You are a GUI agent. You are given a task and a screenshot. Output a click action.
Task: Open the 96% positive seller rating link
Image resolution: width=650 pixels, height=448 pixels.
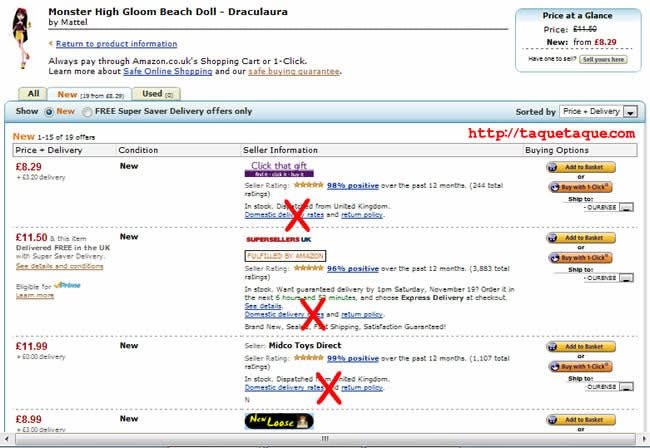click(353, 269)
